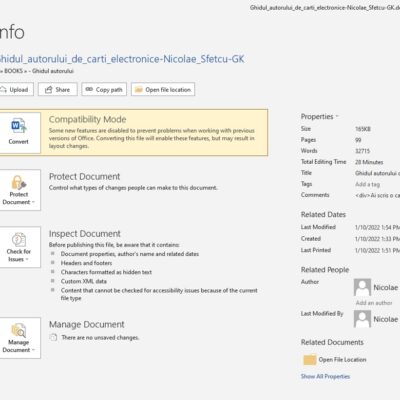Viewport: 400px width, 400px height.
Task: Click the Total Editing Time value
Action: coord(369,162)
